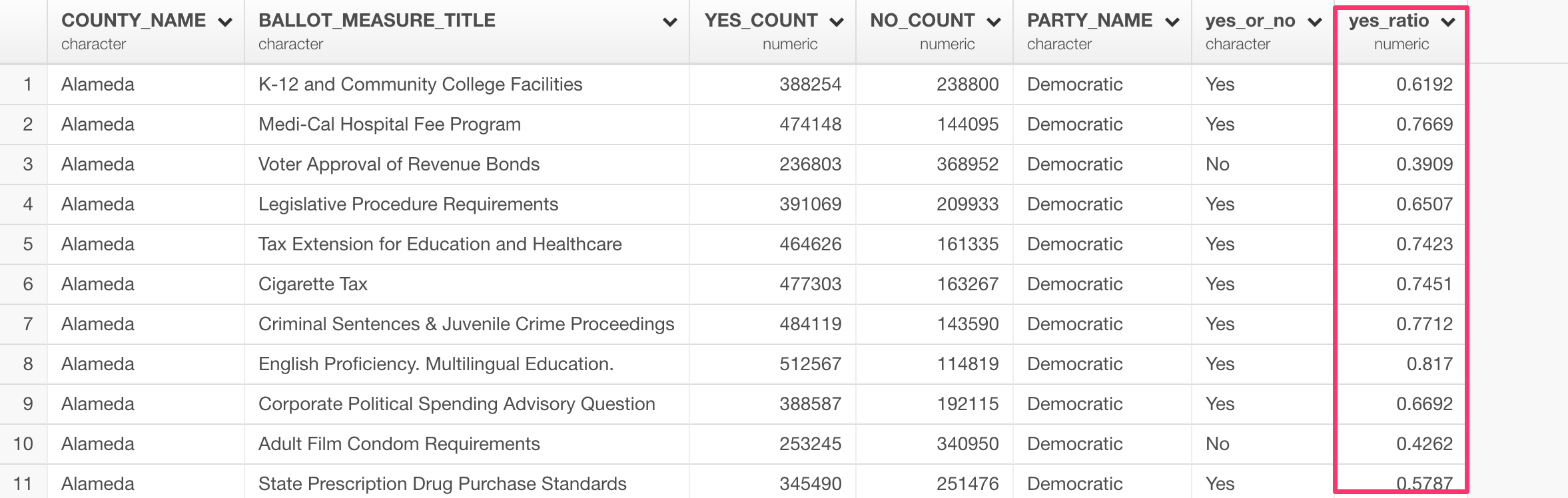Expand the PARTY_NAME column dropdown arrow
Image resolution: width=1568 pixels, height=498 pixels.
pos(1172,22)
